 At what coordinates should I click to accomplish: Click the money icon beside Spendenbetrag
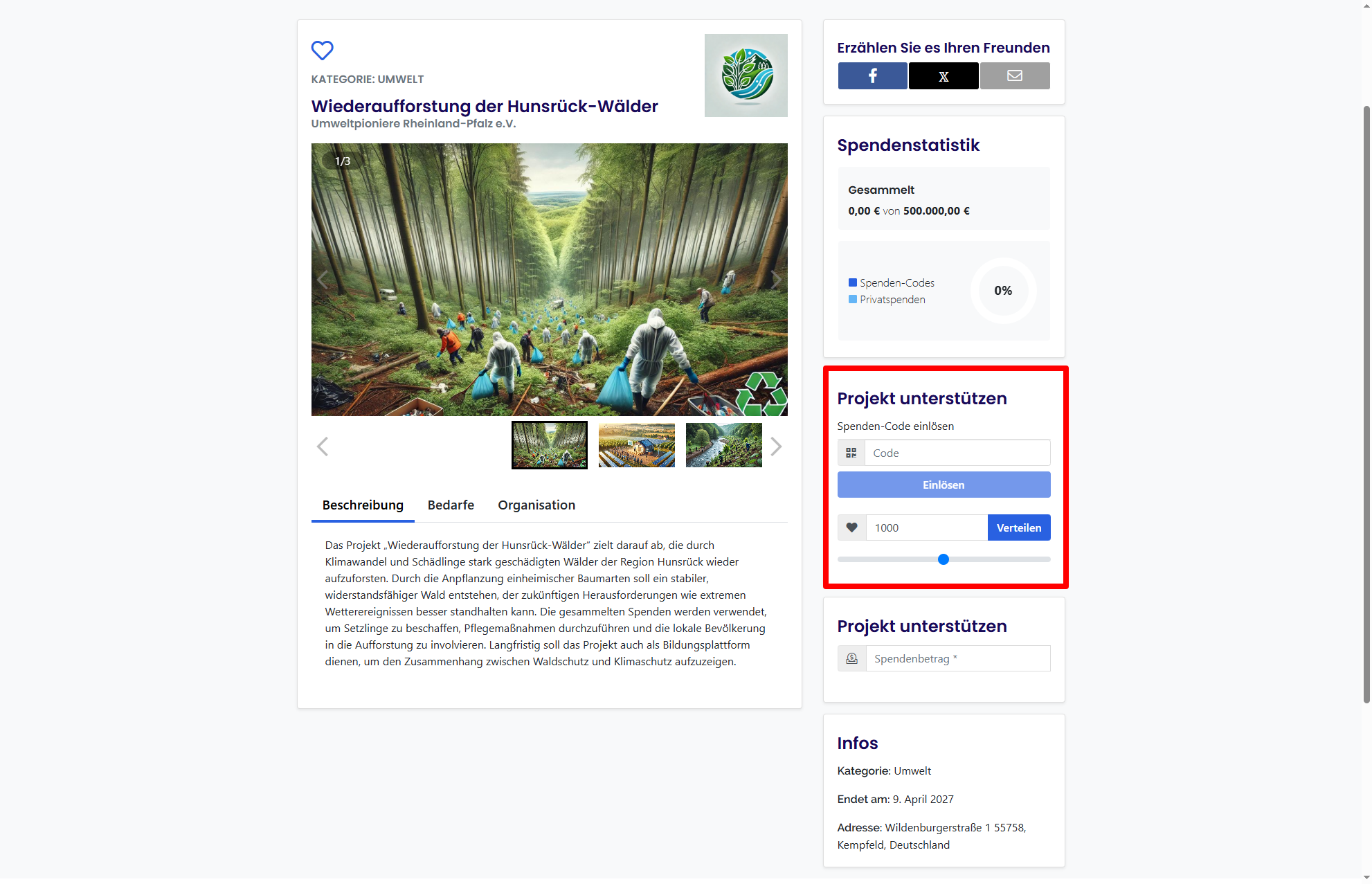[851, 658]
